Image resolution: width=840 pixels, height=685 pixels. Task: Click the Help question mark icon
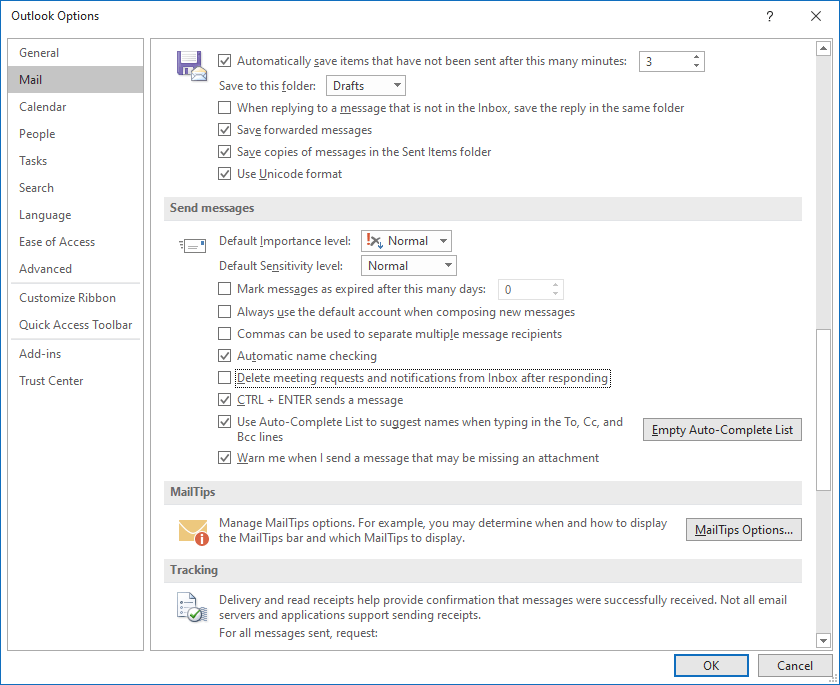coord(769,16)
